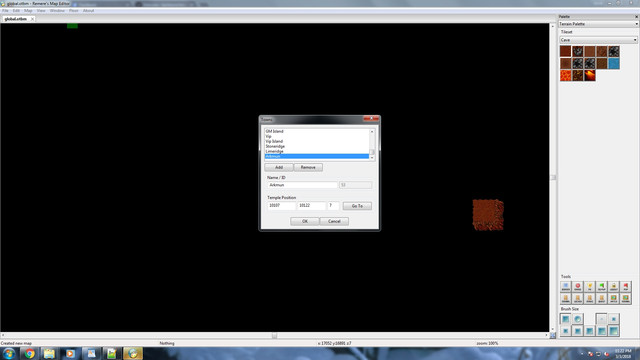Close the Towns dialog window

click(371, 119)
